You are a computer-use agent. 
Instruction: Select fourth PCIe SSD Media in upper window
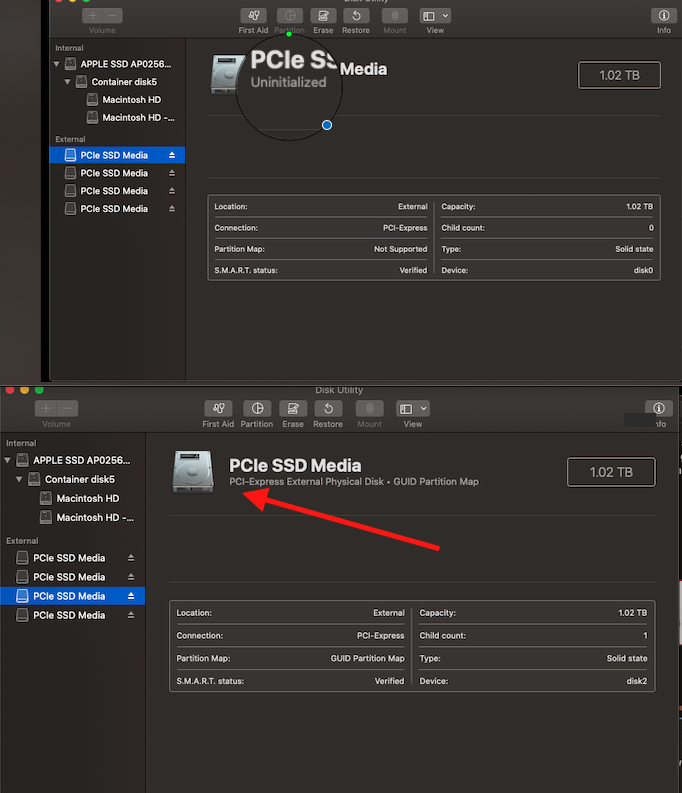[x=117, y=208]
